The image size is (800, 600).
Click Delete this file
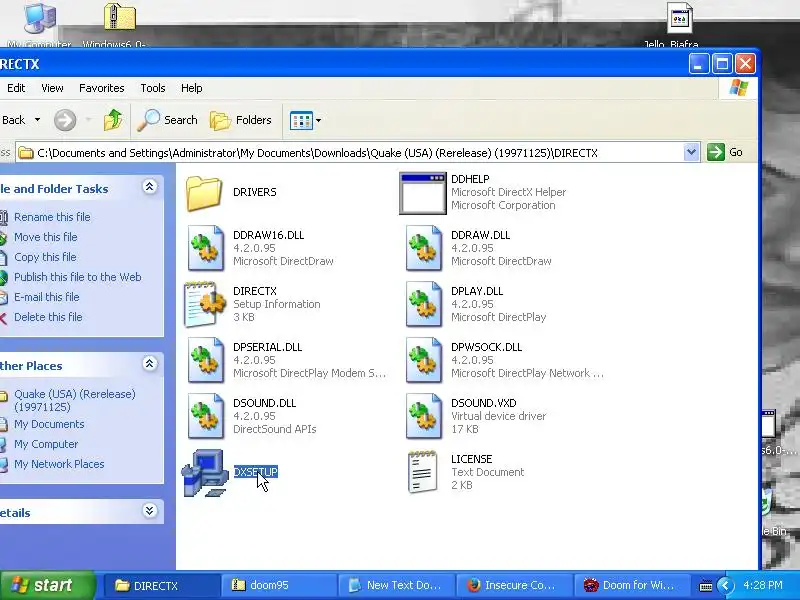point(48,317)
